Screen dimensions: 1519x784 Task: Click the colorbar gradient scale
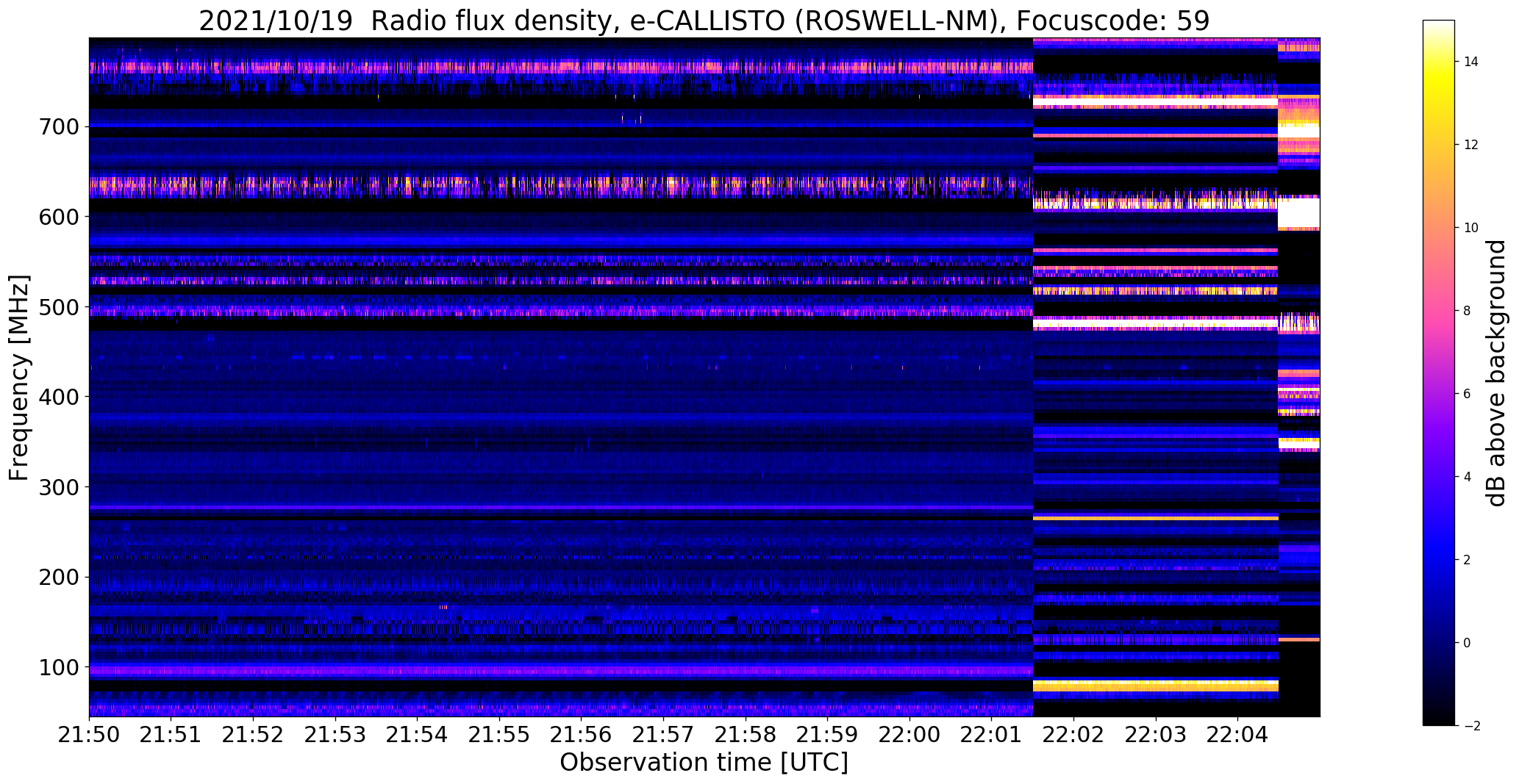click(1438, 373)
